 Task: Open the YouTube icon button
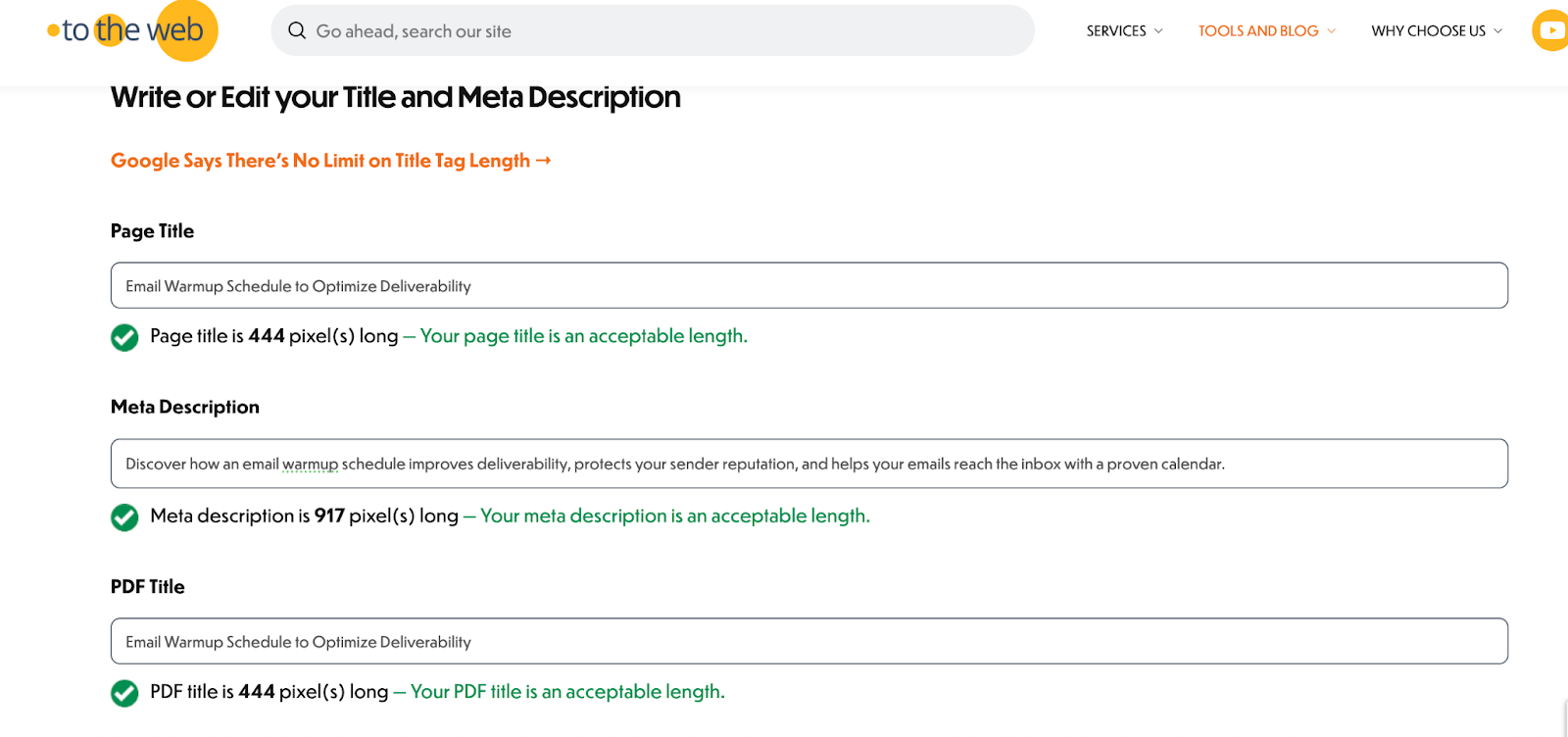click(1551, 30)
